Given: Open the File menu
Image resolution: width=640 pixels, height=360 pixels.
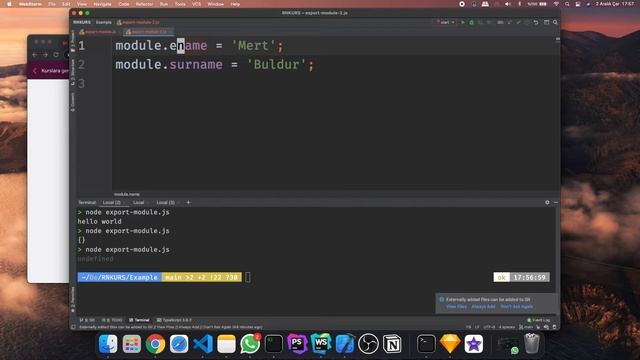Looking at the screenshot, I should [52, 4].
